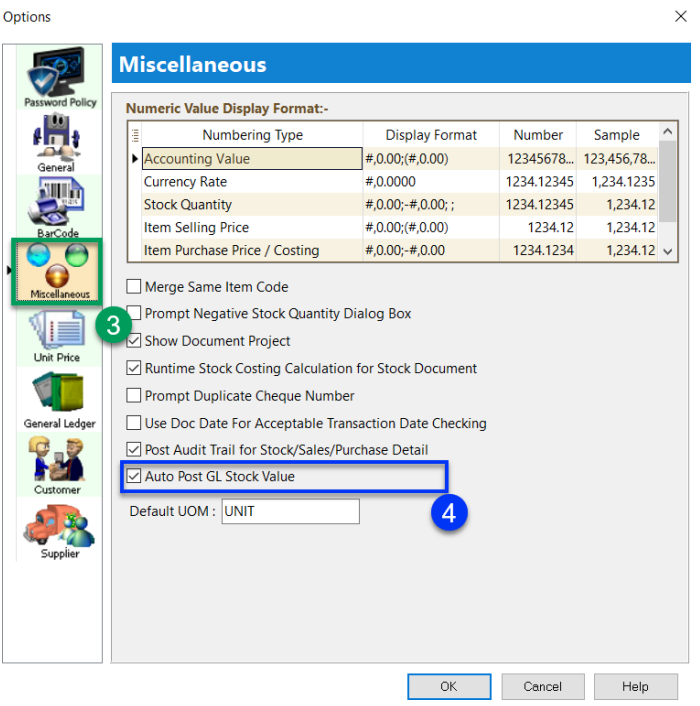Uncheck Auto Post GL Stock Value
Viewport: 700px width, 706px height.
(x=135, y=477)
